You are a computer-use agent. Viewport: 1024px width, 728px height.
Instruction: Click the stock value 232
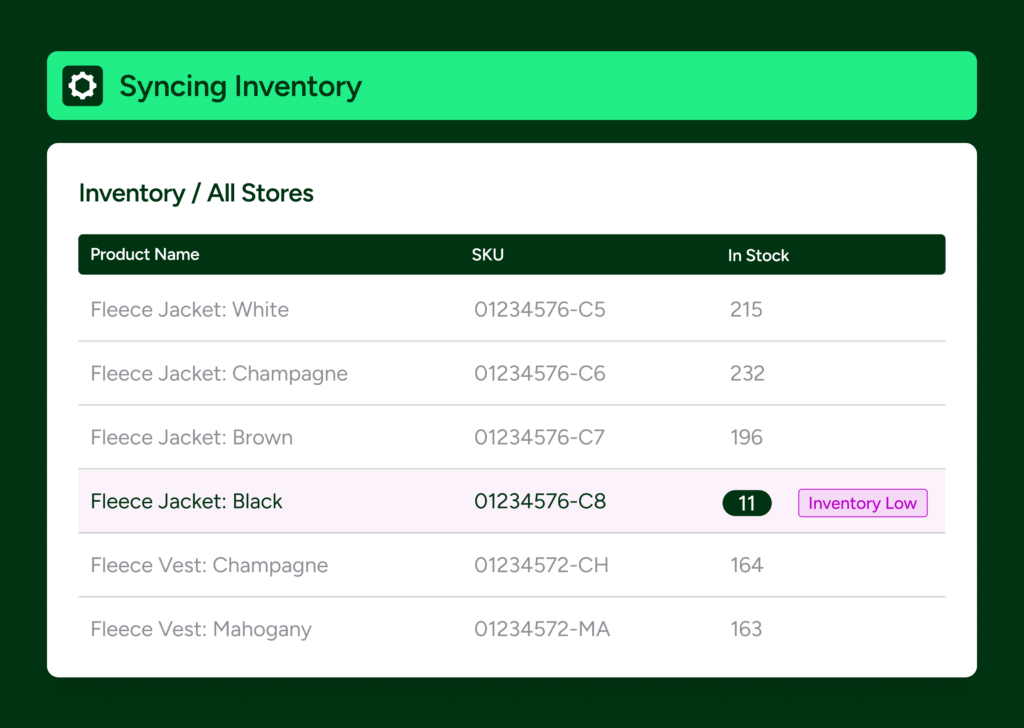(x=747, y=374)
